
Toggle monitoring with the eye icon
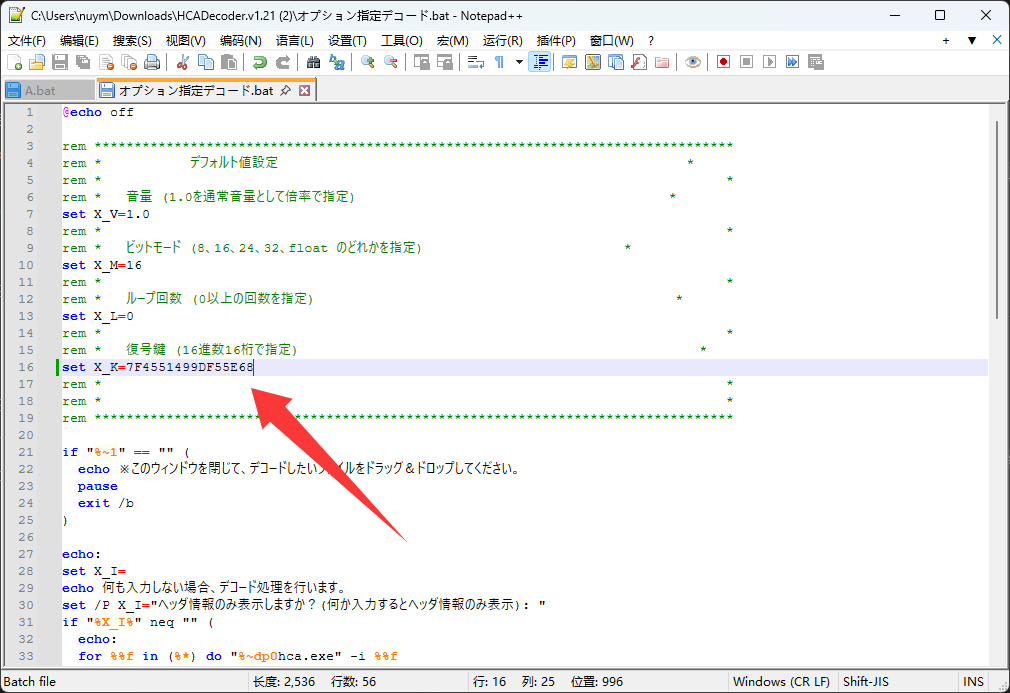coord(692,62)
